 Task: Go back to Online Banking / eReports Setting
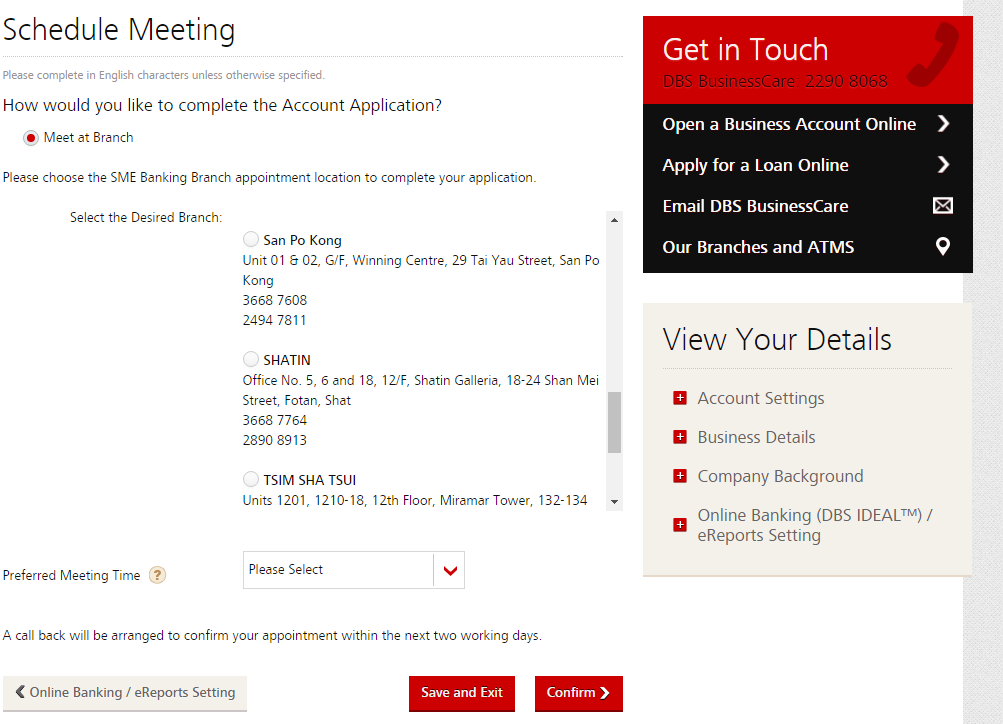(x=125, y=693)
